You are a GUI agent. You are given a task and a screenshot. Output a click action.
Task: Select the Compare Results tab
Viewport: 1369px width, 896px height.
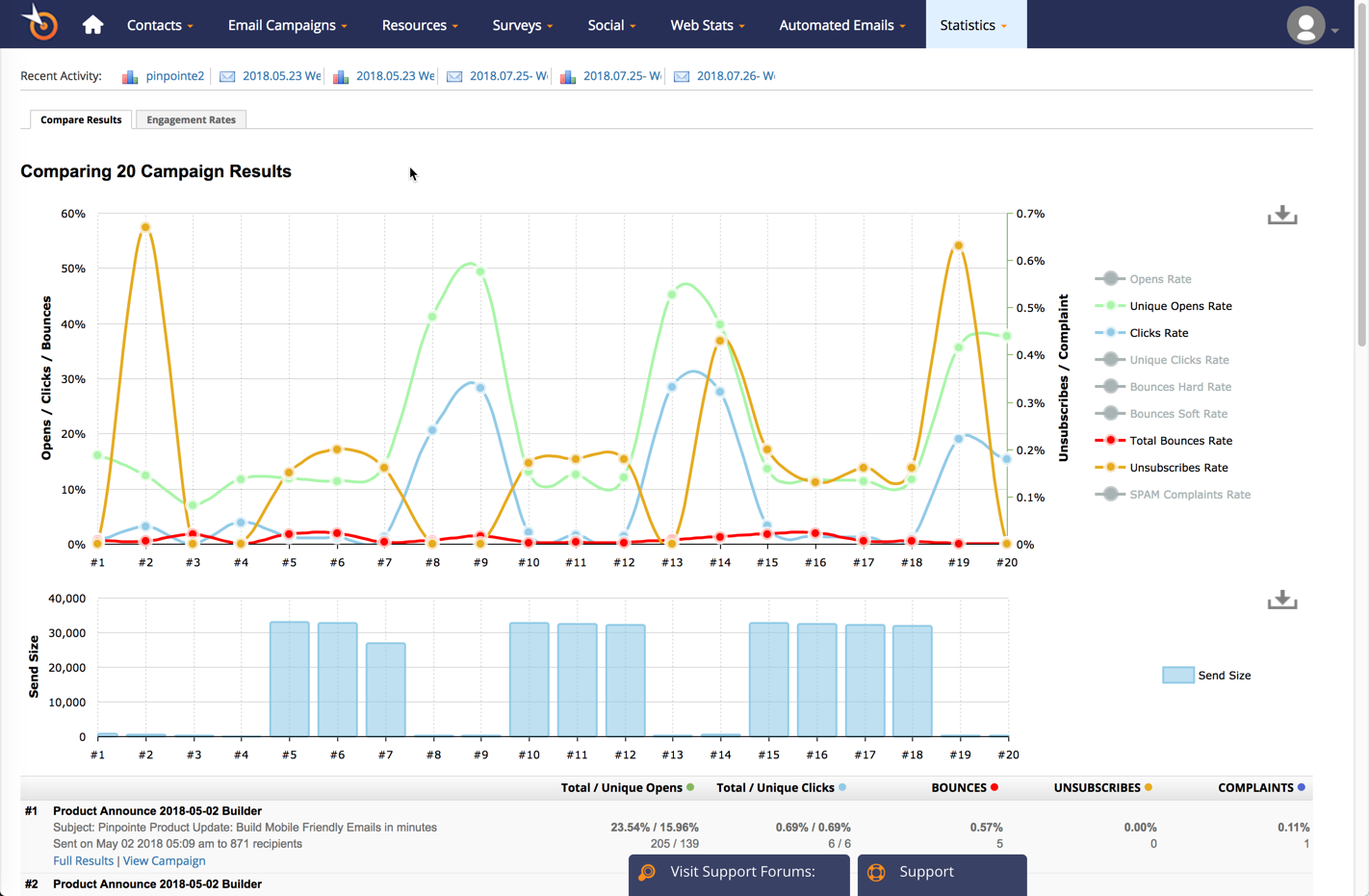81,119
